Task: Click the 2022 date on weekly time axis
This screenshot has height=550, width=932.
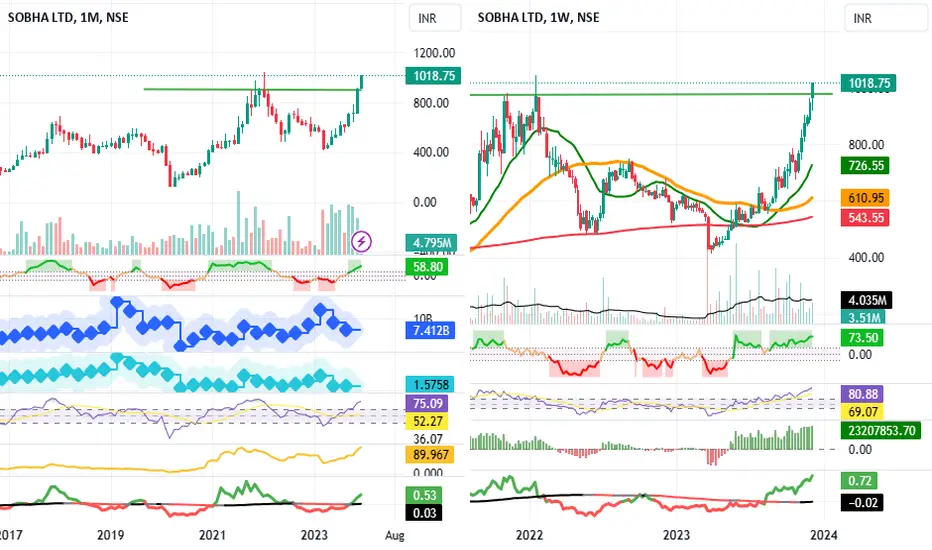Action: point(529,535)
